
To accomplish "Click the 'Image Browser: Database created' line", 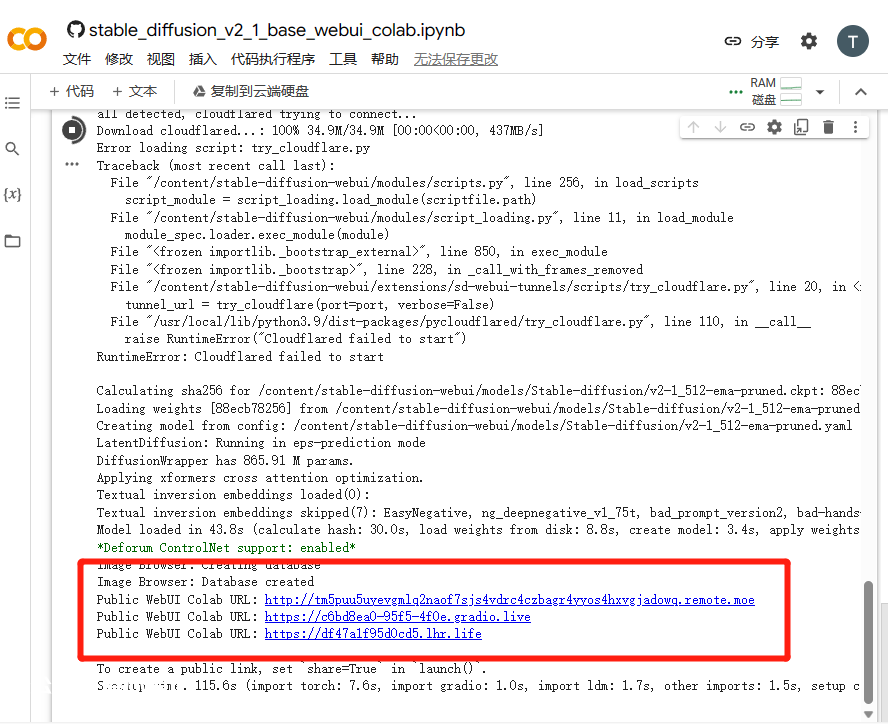I will [205, 581].
